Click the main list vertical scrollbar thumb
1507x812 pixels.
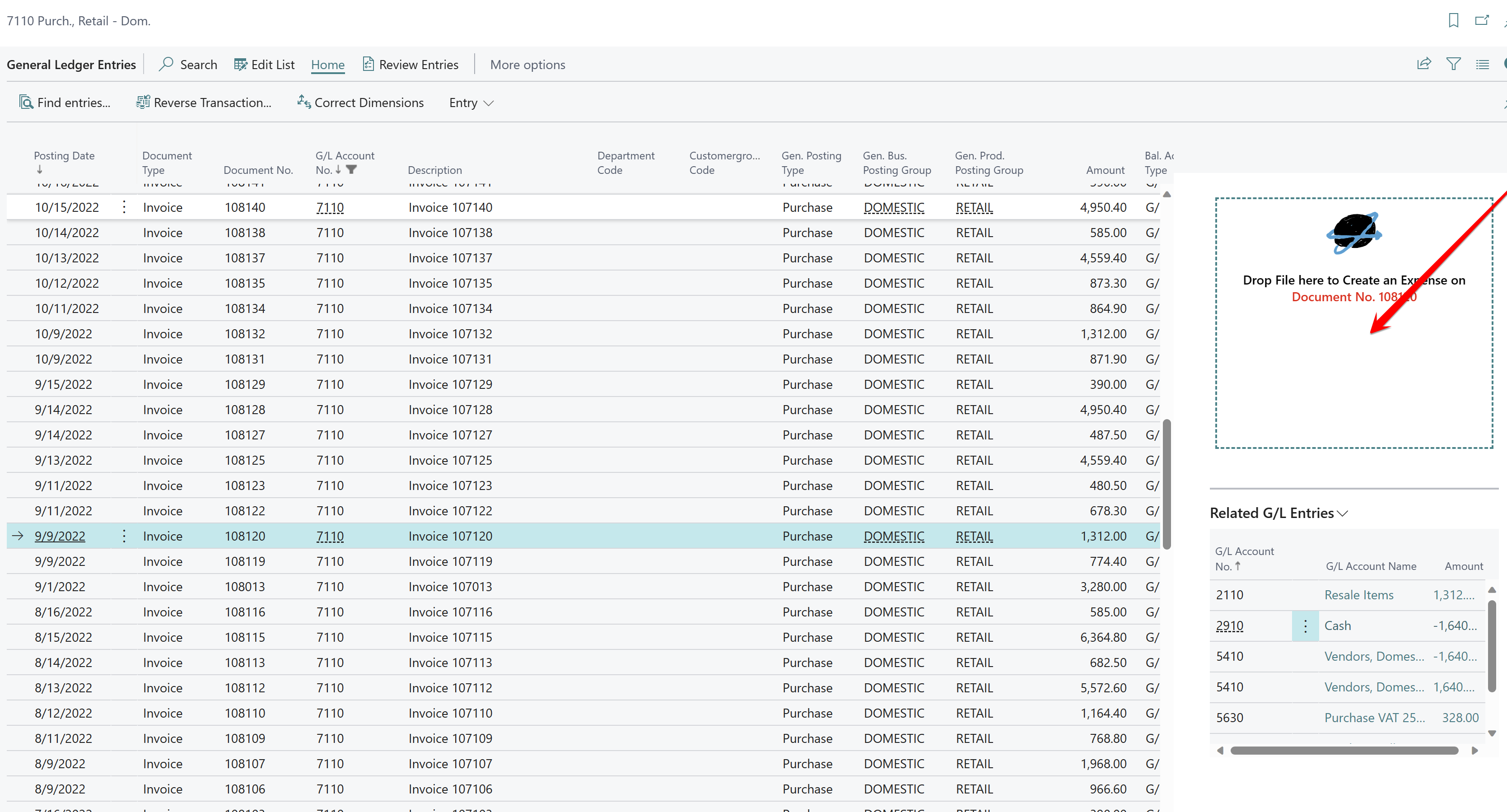click(1166, 484)
